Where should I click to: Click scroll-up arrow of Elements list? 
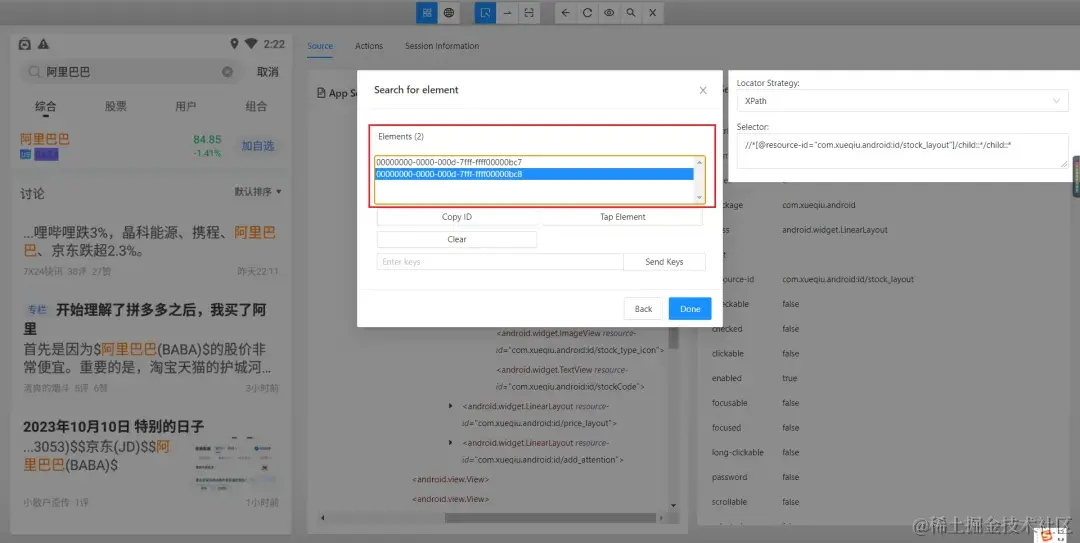[700, 162]
